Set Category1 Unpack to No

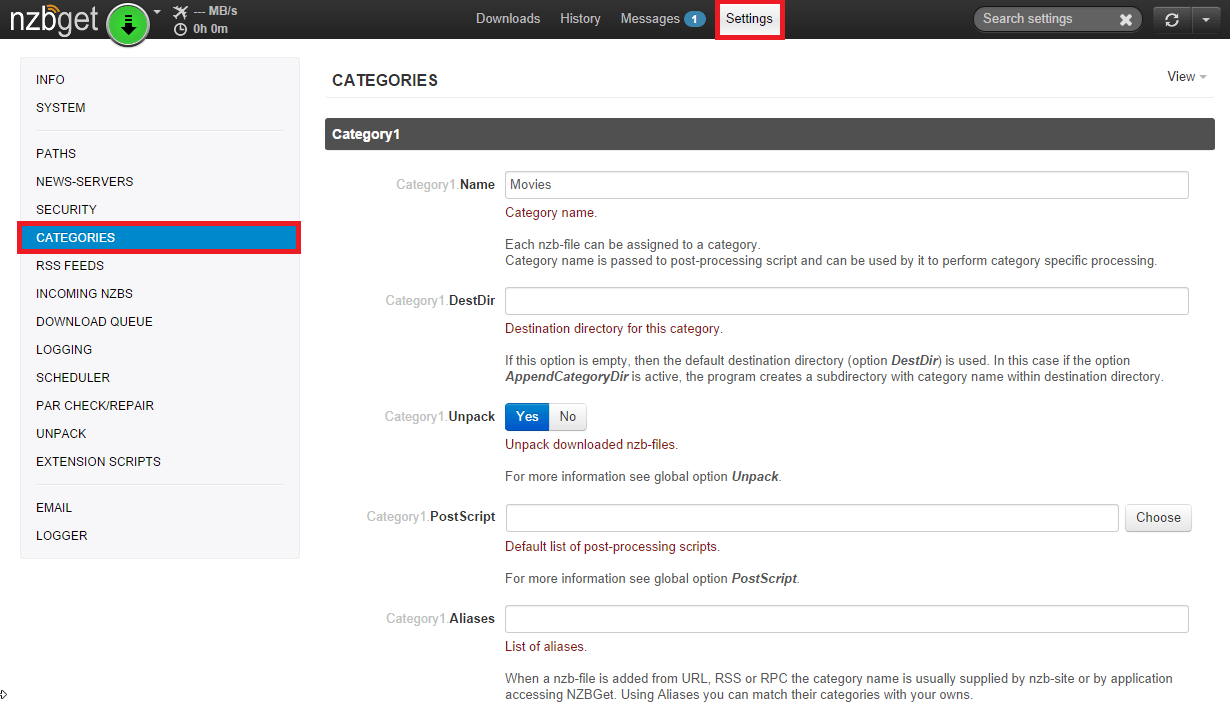(568, 417)
